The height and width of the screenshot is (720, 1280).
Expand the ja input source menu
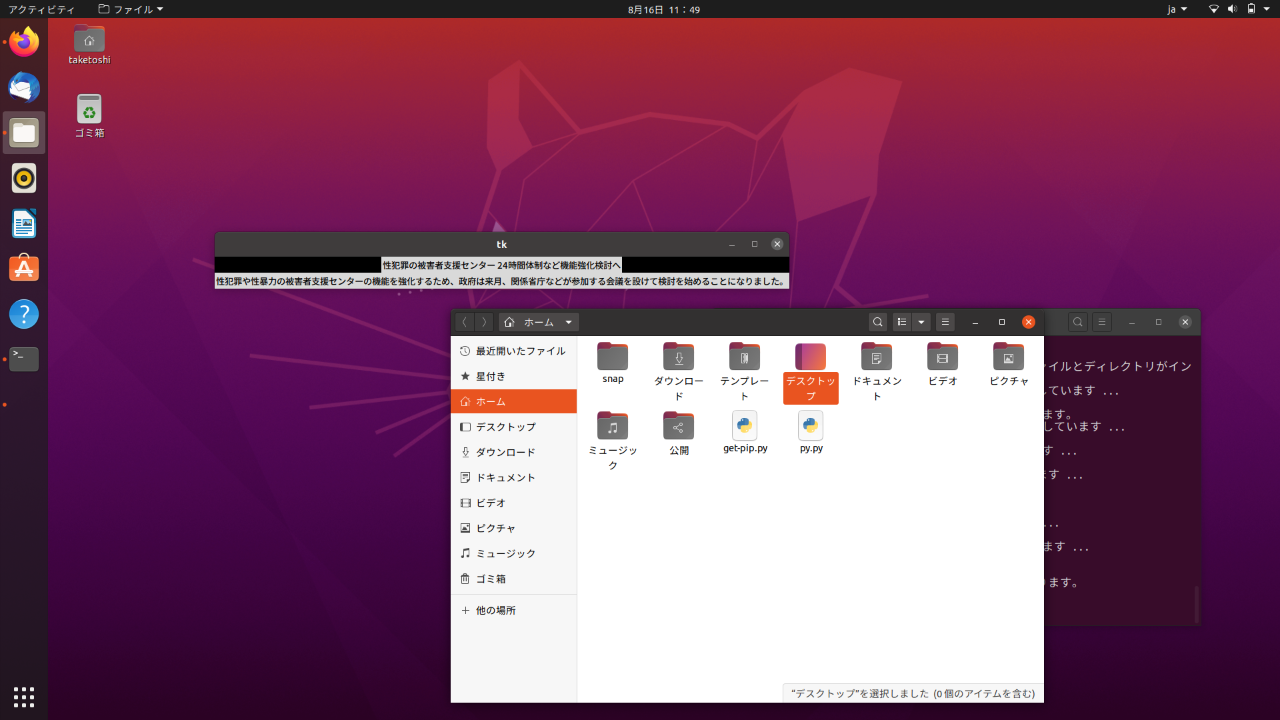click(x=1177, y=9)
